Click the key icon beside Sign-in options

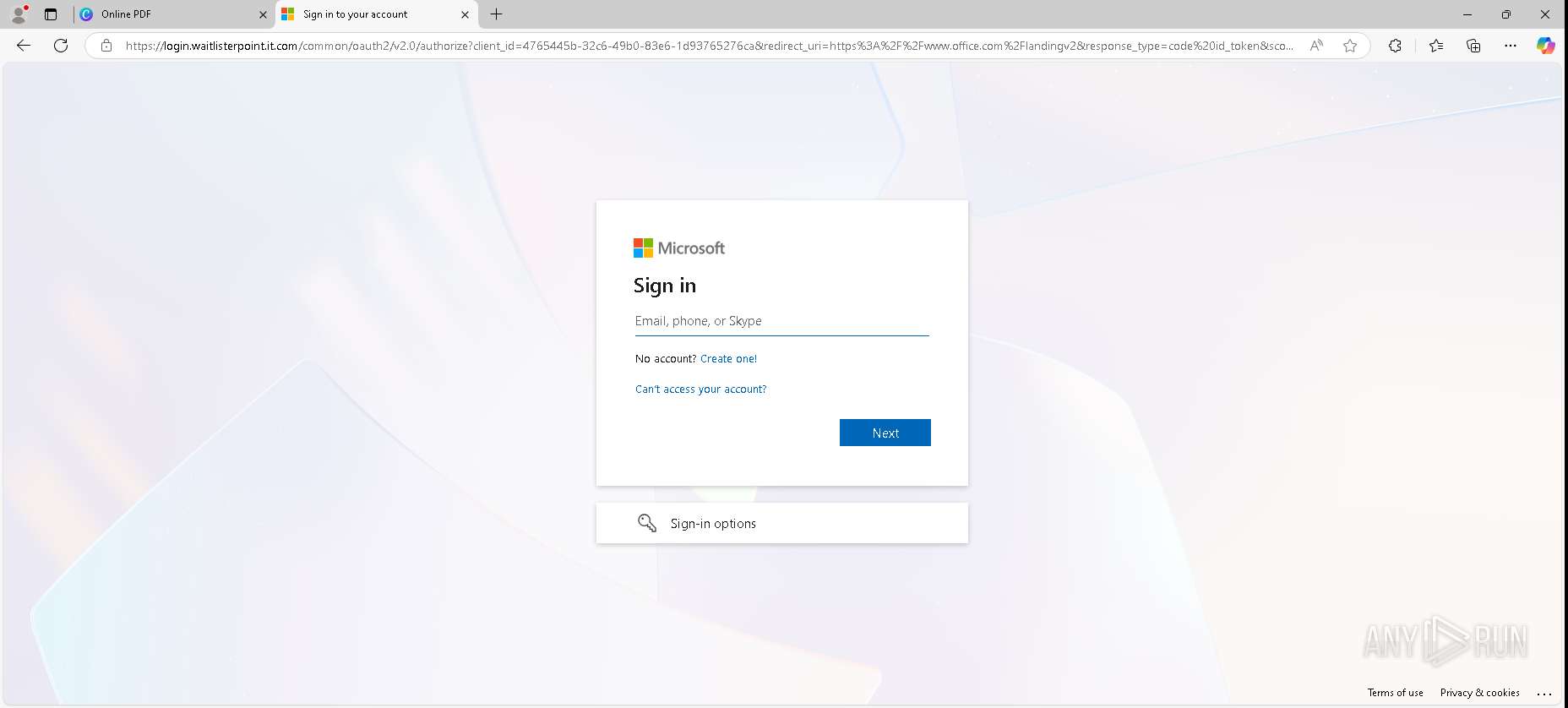click(x=647, y=523)
